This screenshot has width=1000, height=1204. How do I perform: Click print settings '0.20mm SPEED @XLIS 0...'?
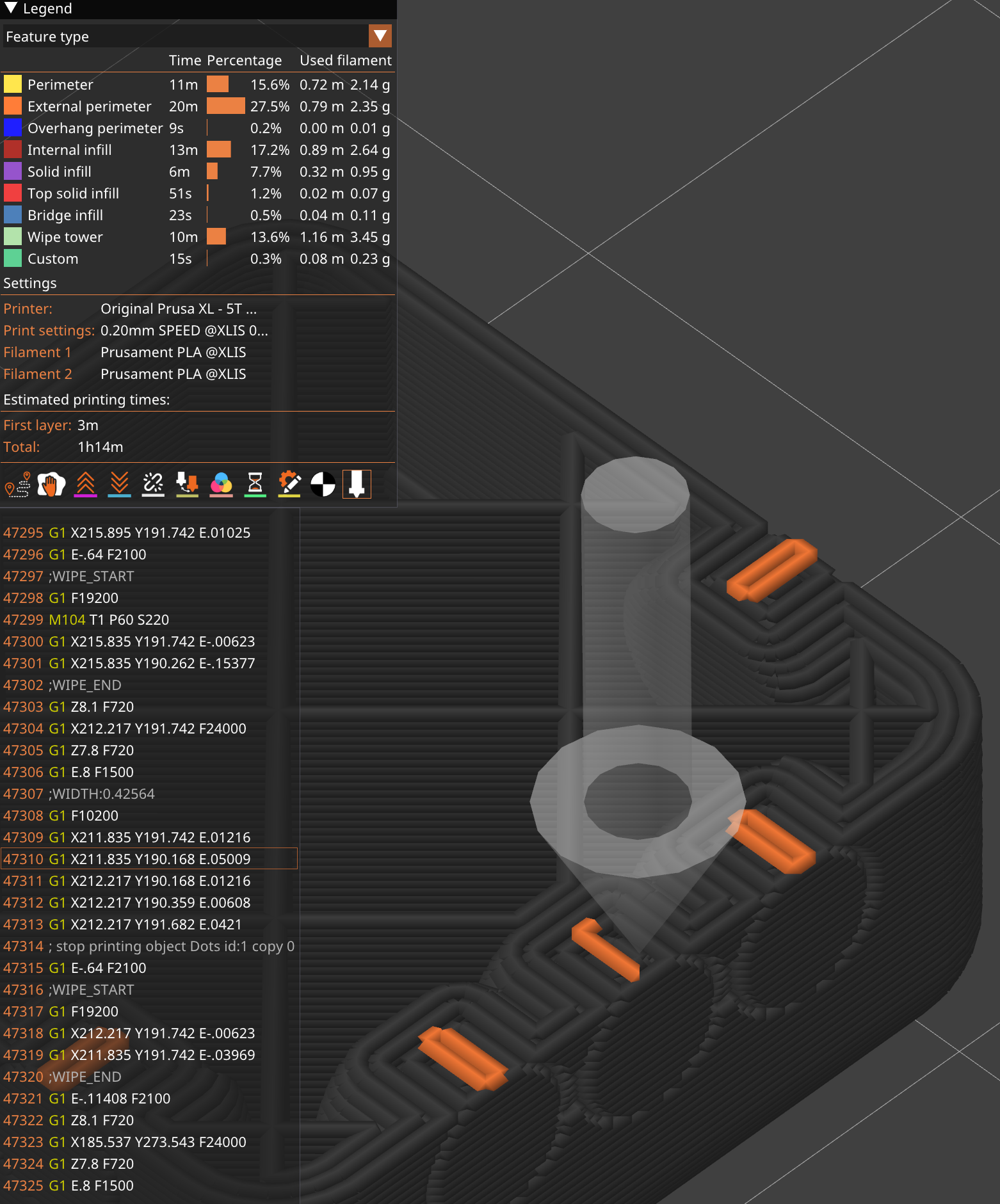[x=184, y=330]
